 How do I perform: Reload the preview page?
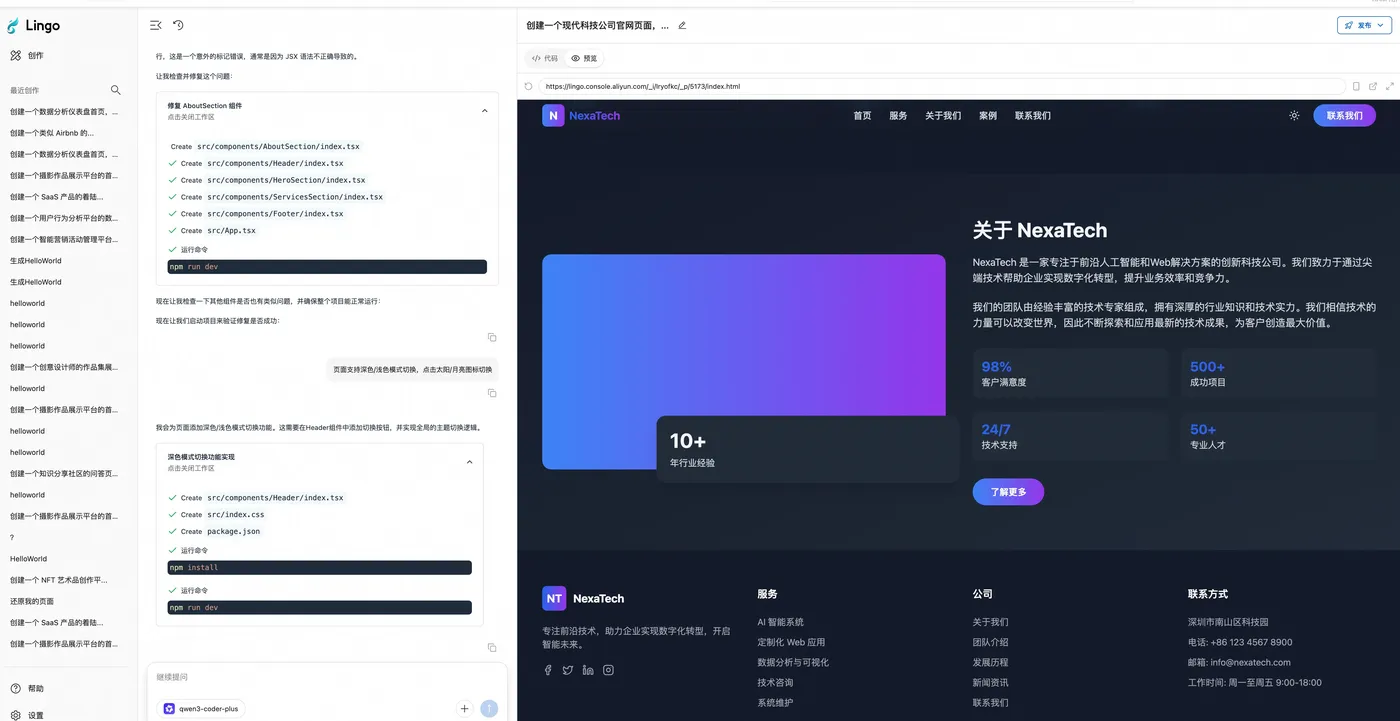pos(528,86)
